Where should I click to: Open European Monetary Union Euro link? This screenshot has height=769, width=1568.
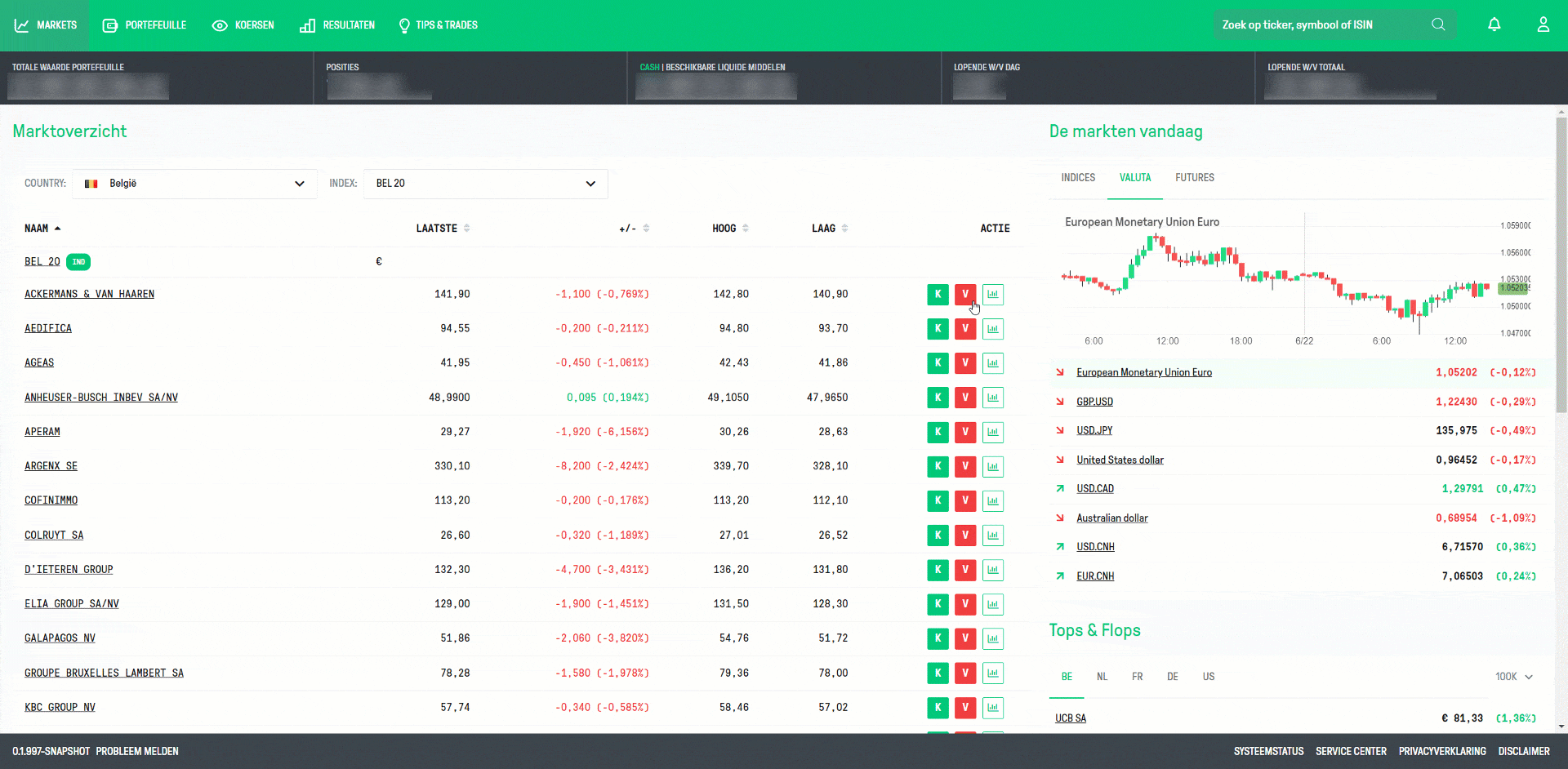1144,373
